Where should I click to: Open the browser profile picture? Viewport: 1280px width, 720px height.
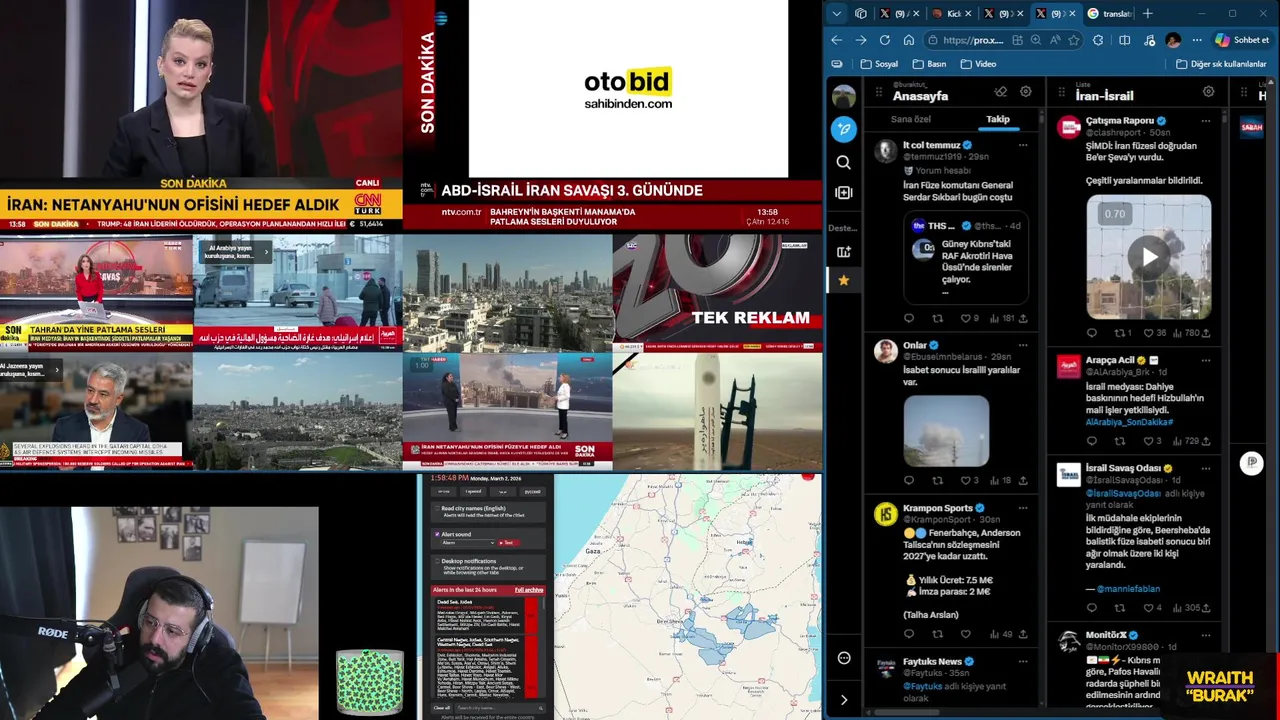[x=1173, y=40]
